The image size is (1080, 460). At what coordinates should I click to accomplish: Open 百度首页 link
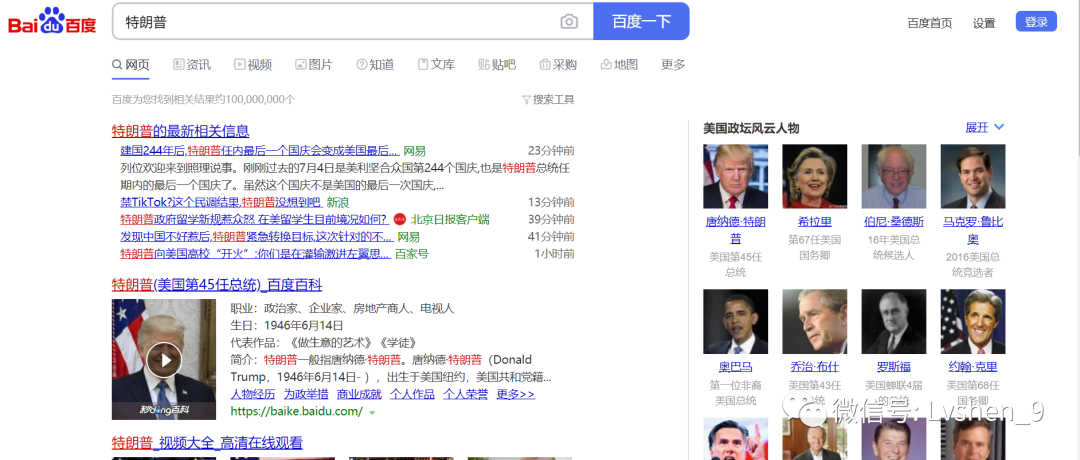(930, 23)
